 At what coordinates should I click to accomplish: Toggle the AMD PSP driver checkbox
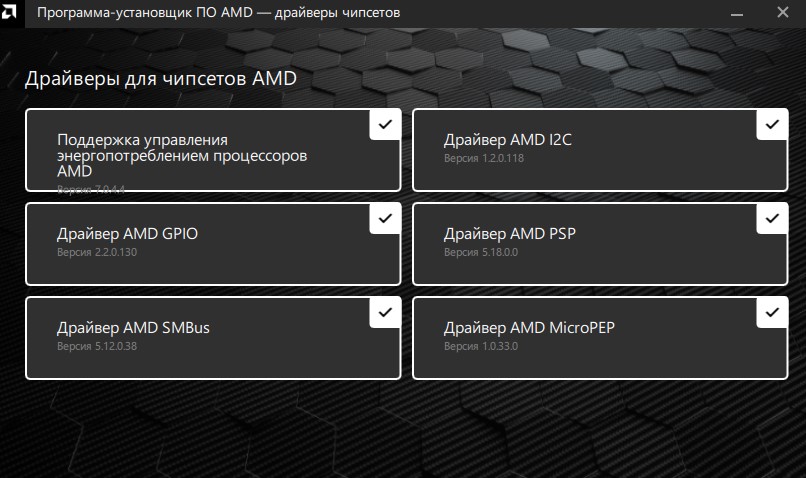(x=772, y=218)
